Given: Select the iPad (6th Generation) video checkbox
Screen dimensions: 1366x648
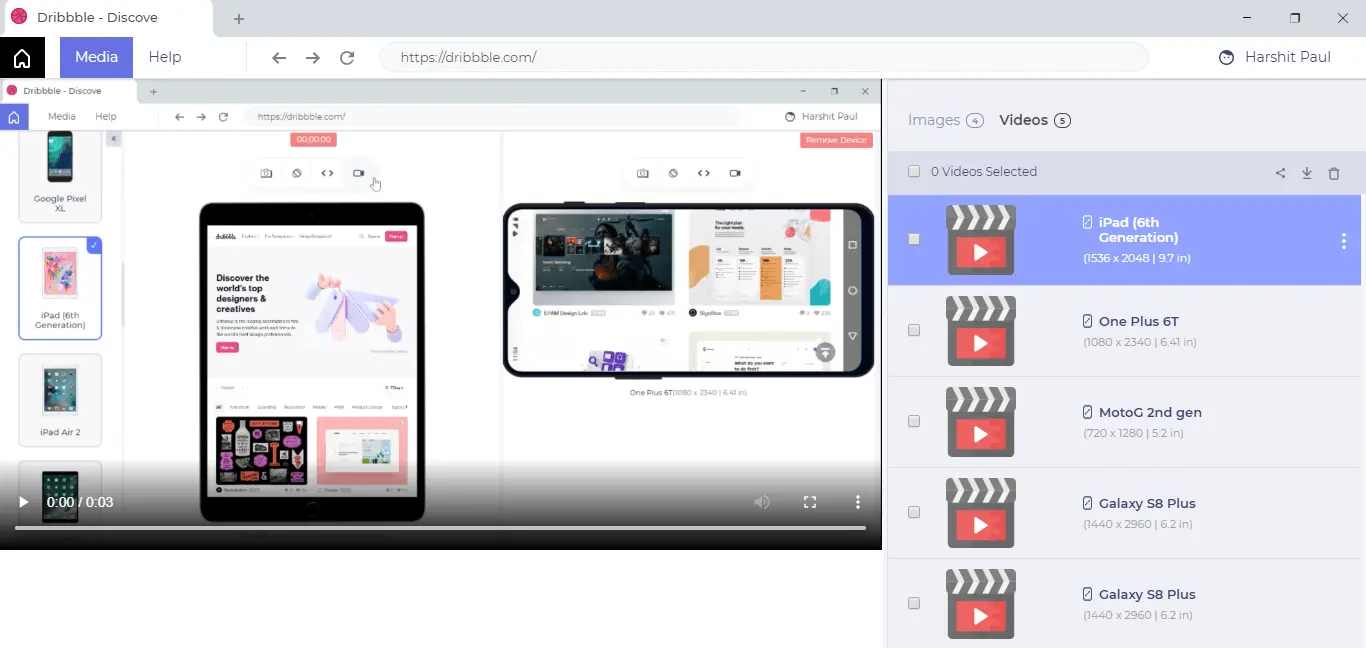Looking at the screenshot, I should 913,239.
